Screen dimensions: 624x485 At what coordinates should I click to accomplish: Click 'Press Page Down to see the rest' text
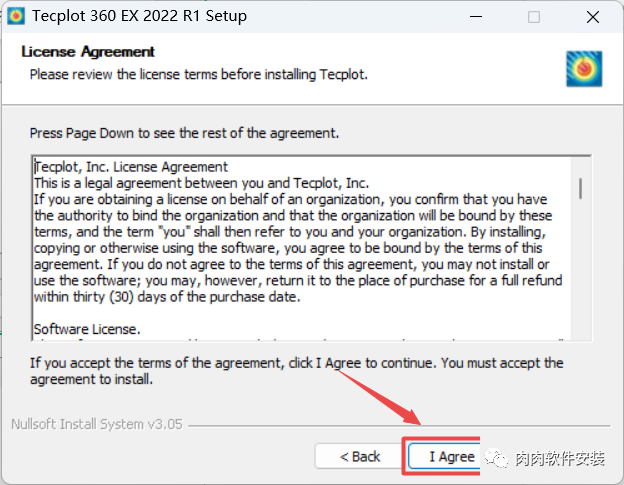pyautogui.click(x=184, y=133)
